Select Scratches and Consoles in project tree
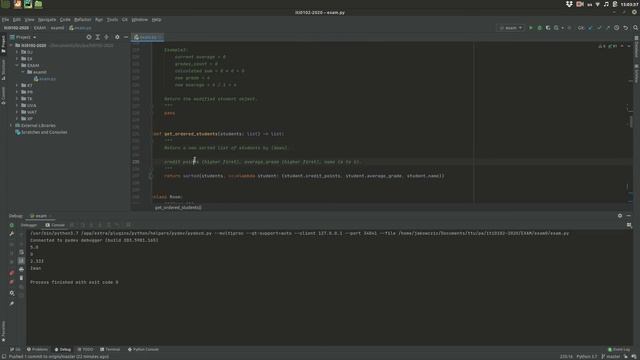 coord(41,132)
